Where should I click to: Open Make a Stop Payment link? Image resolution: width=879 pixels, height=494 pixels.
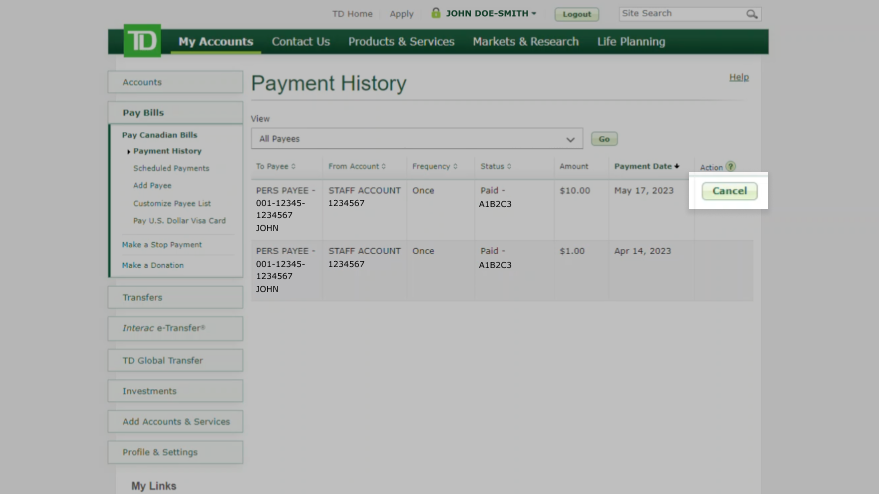162,245
